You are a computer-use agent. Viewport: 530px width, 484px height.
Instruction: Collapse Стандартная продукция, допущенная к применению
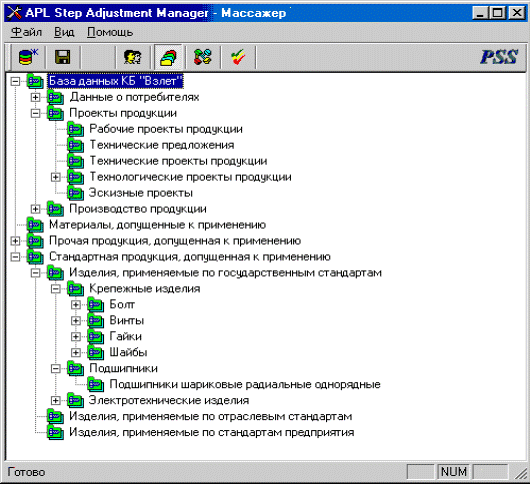(x=15, y=257)
